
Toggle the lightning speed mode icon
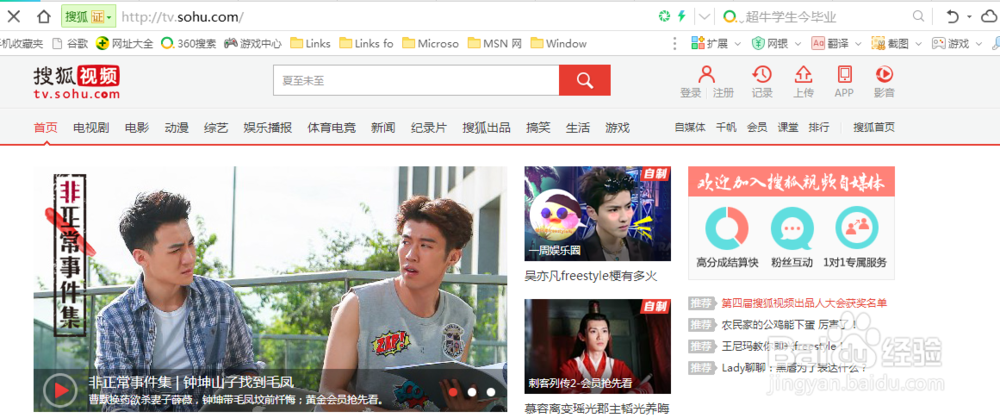coord(682,17)
